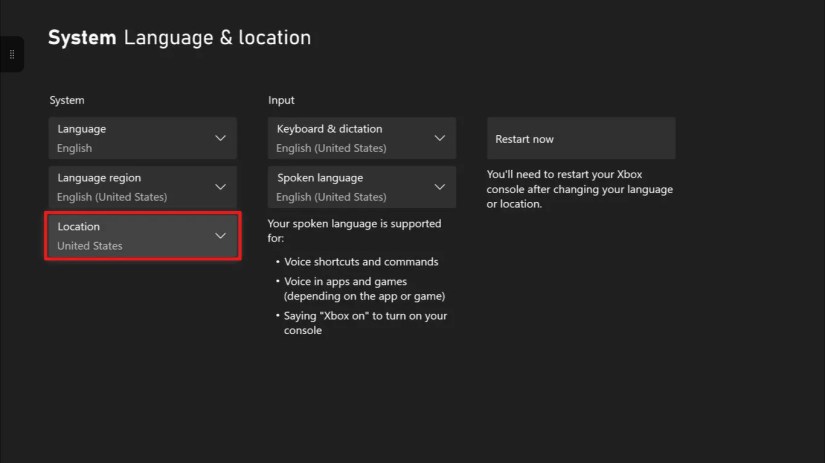The image size is (825, 463).
Task: Click "Voice shortcuts and commands" bullet item
Action: tap(361, 262)
